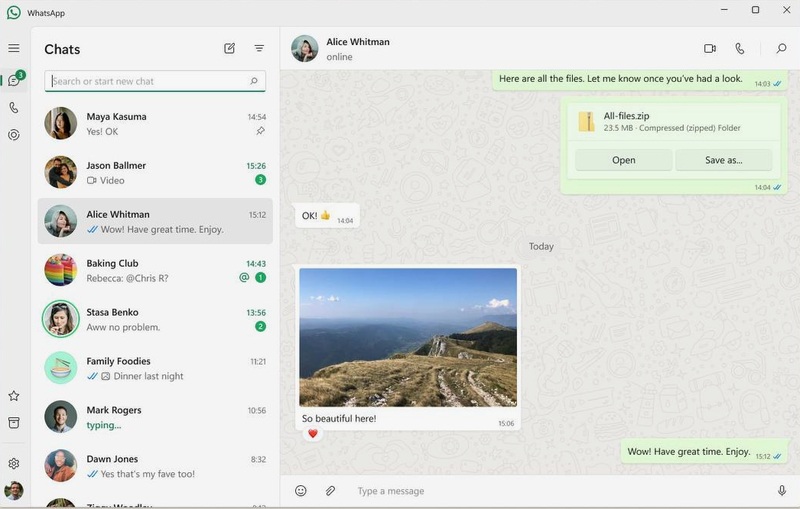Click the attach file paperclip icon
This screenshot has width=800, height=509.
(x=330, y=491)
